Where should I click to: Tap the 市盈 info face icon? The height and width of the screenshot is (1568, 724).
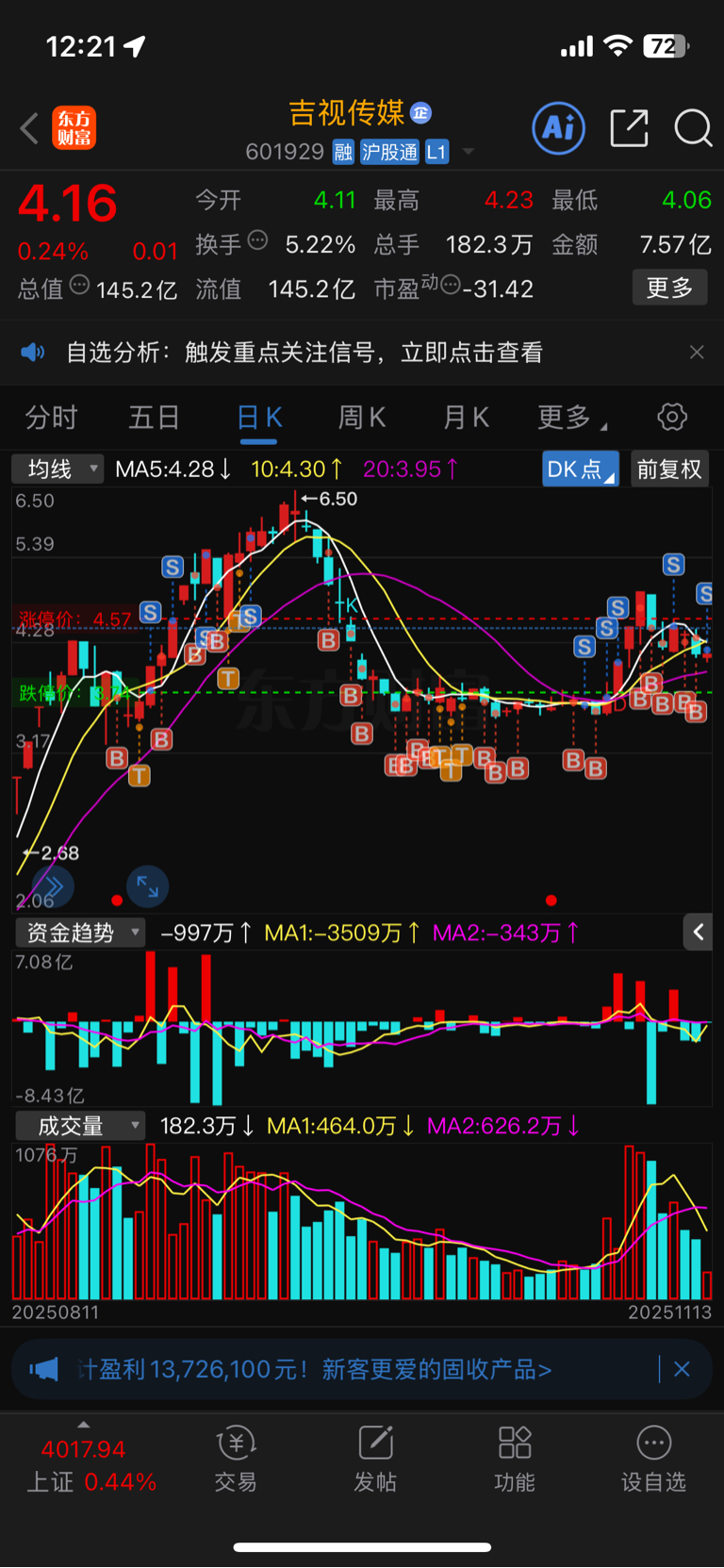click(x=451, y=285)
